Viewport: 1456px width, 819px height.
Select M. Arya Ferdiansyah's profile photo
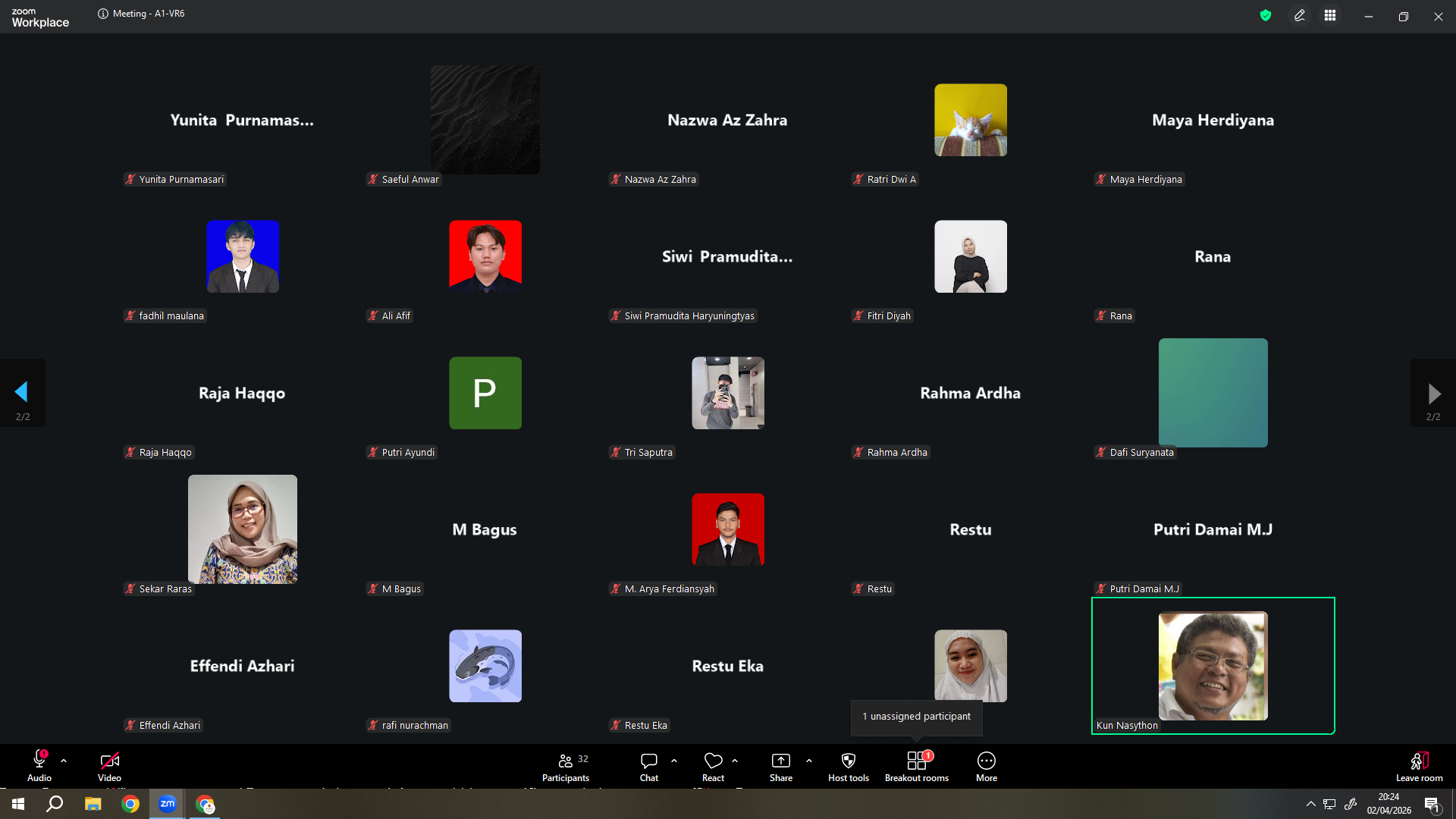pos(728,529)
